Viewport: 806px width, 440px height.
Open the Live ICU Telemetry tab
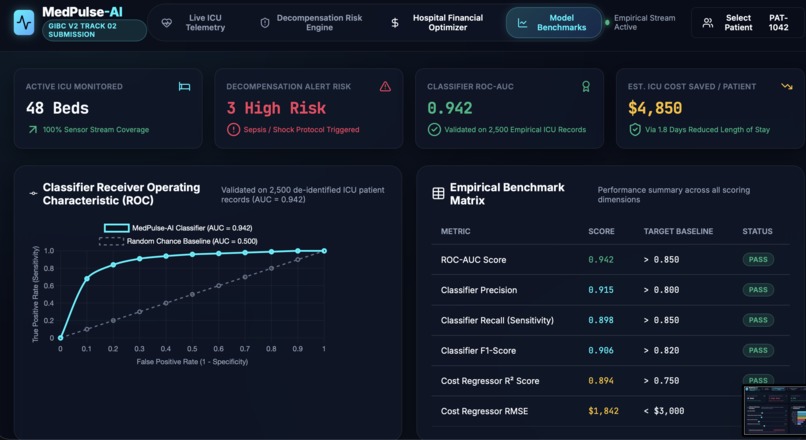[x=196, y=23]
